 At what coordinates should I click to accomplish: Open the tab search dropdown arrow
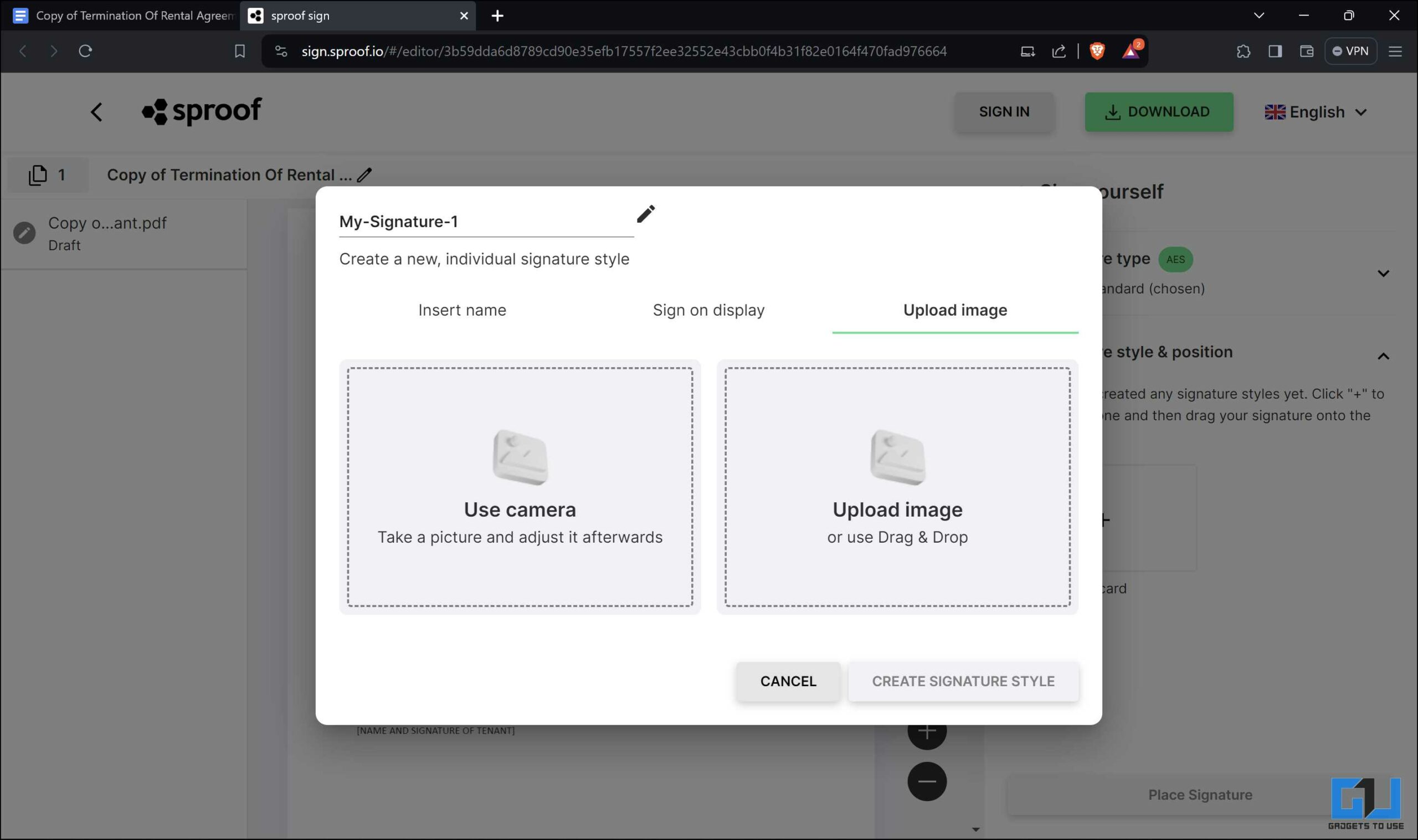(x=1258, y=16)
